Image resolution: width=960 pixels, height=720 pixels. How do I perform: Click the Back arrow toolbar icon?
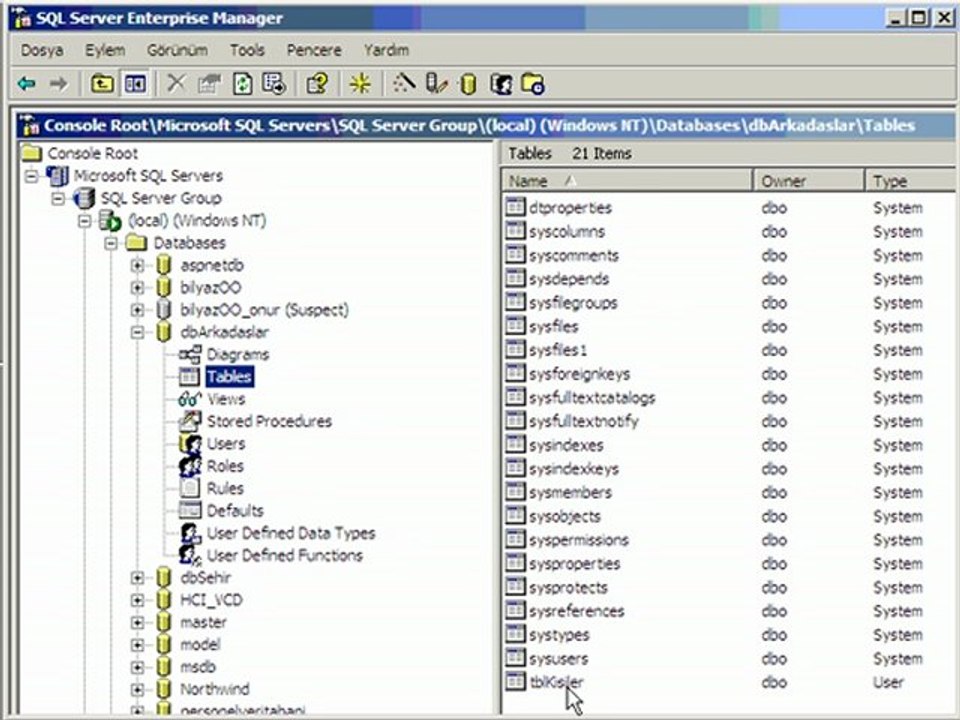tap(26, 84)
